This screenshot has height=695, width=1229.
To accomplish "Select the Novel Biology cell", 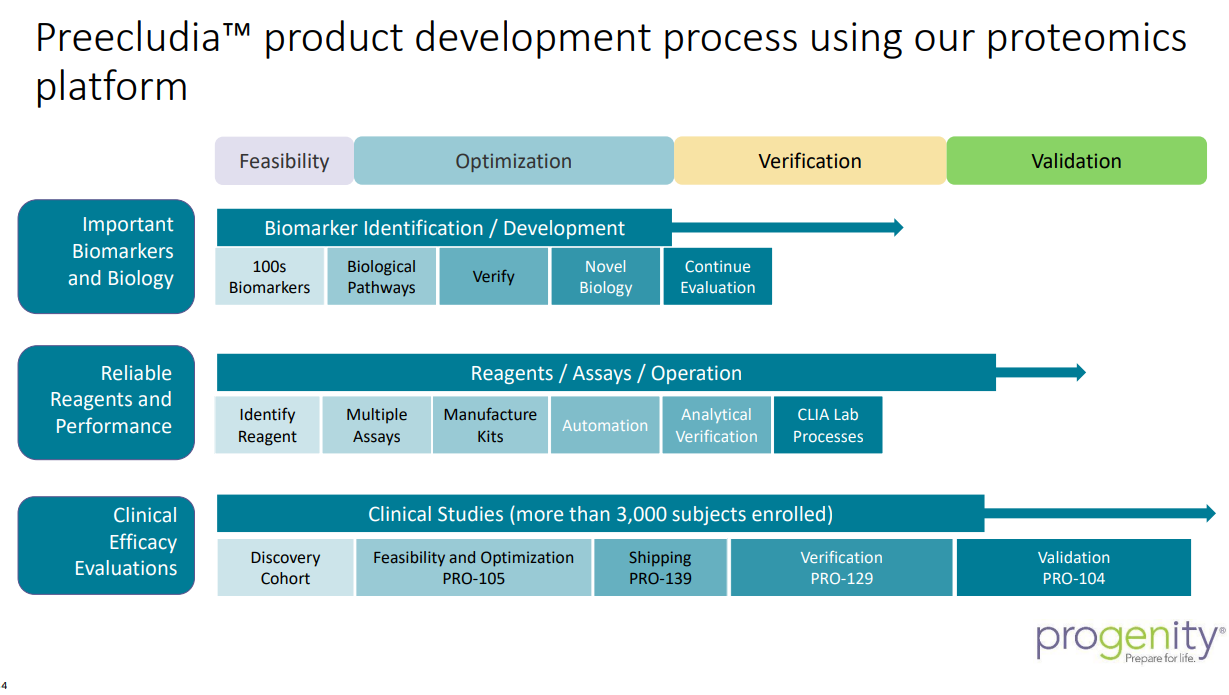I will click(606, 277).
